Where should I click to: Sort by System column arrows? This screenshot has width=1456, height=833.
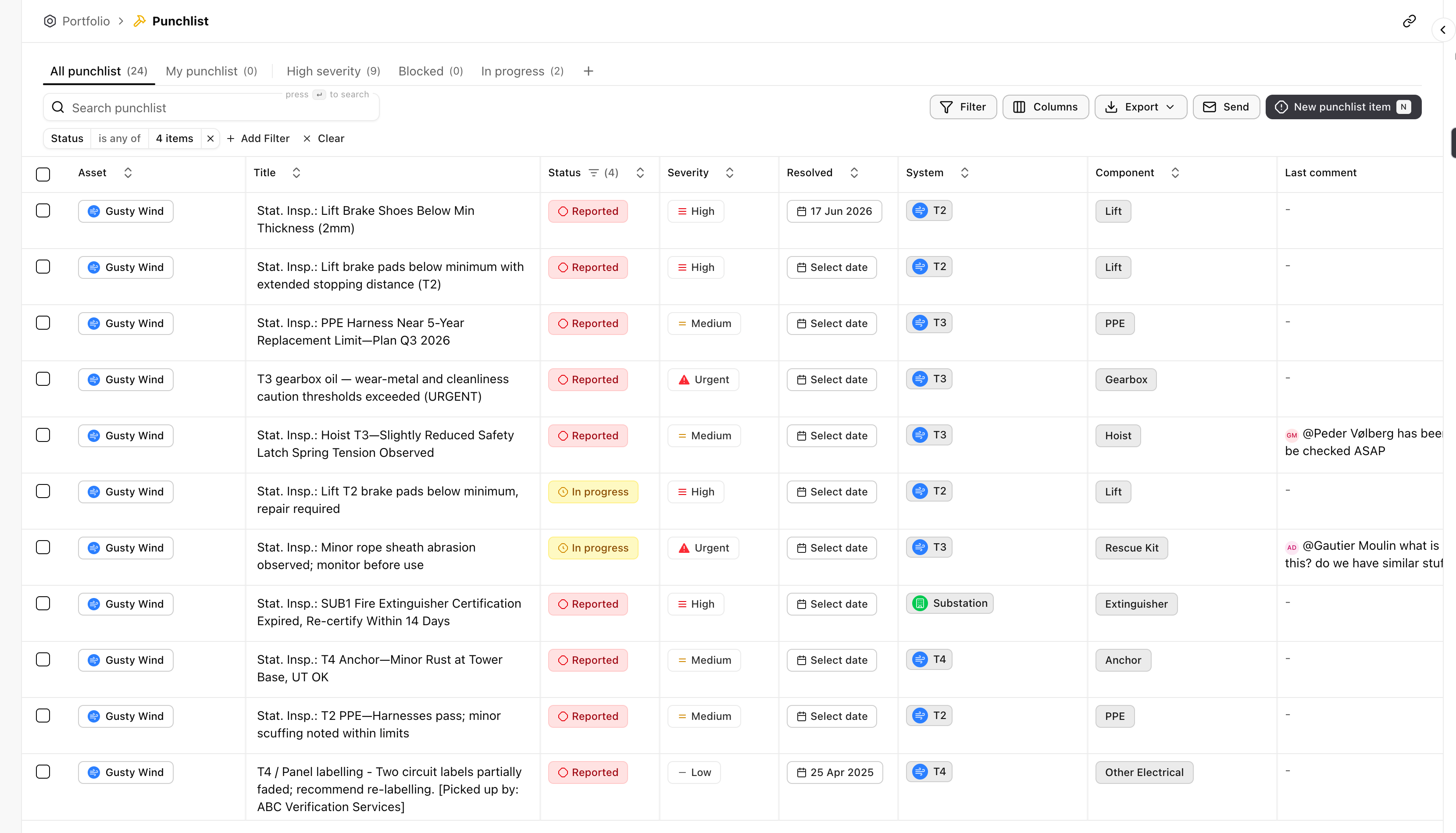[x=964, y=173]
